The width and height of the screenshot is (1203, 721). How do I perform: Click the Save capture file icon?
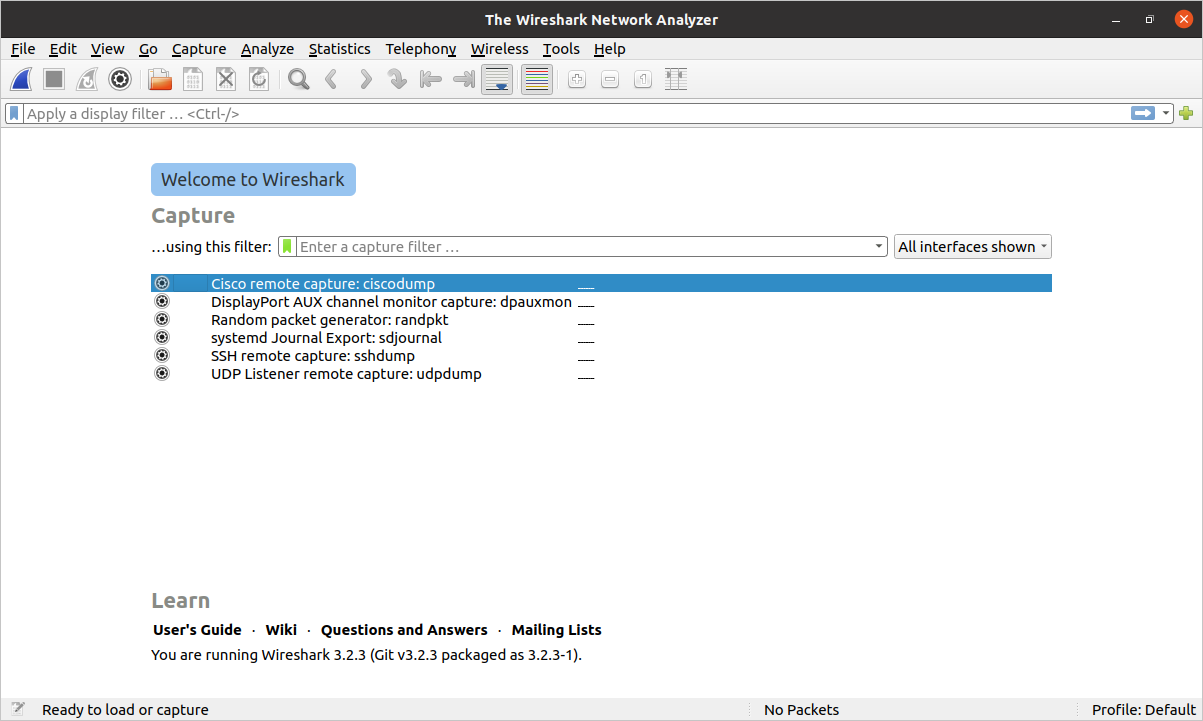pyautogui.click(x=193, y=79)
